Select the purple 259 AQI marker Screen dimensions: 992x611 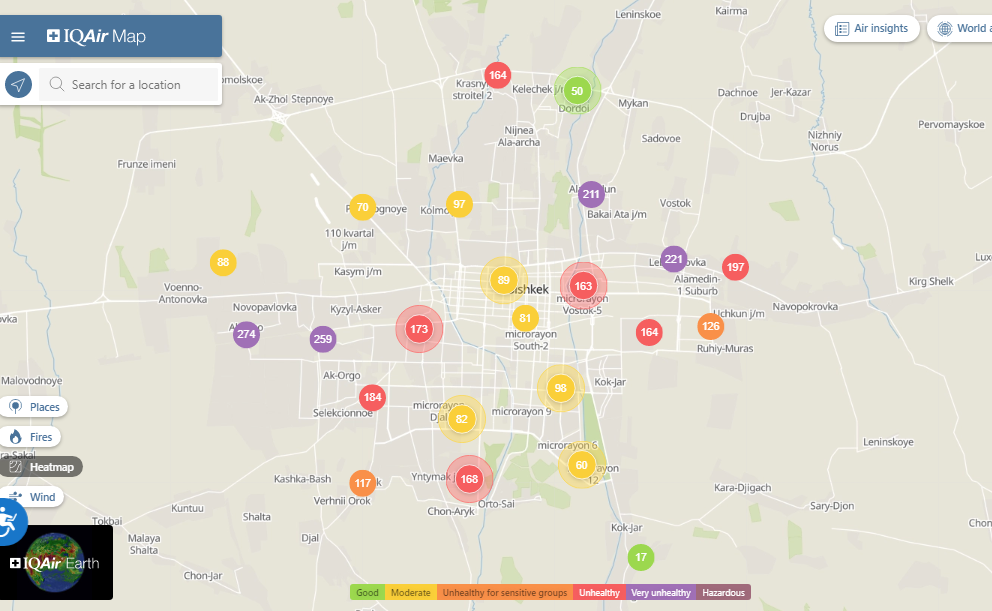pyautogui.click(x=322, y=339)
